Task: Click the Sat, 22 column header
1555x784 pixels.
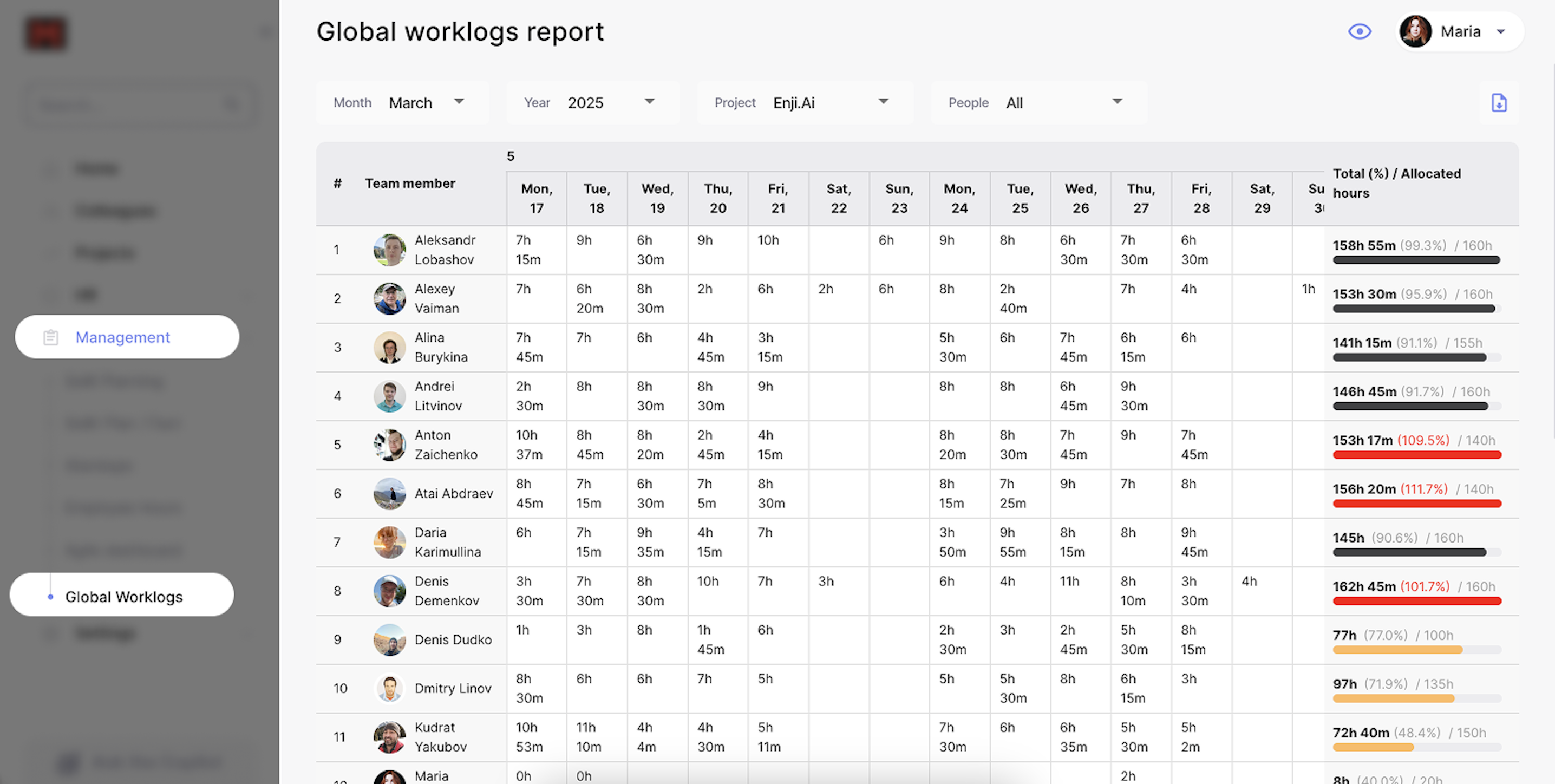Action: (839, 199)
